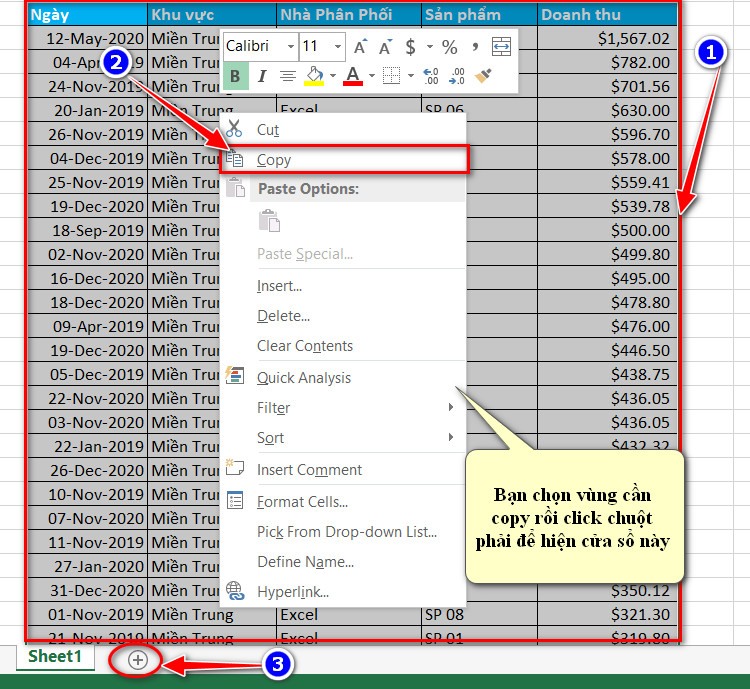This screenshot has width=750, height=689.
Task: Open fill color dropdown arrow
Action: pos(333,76)
